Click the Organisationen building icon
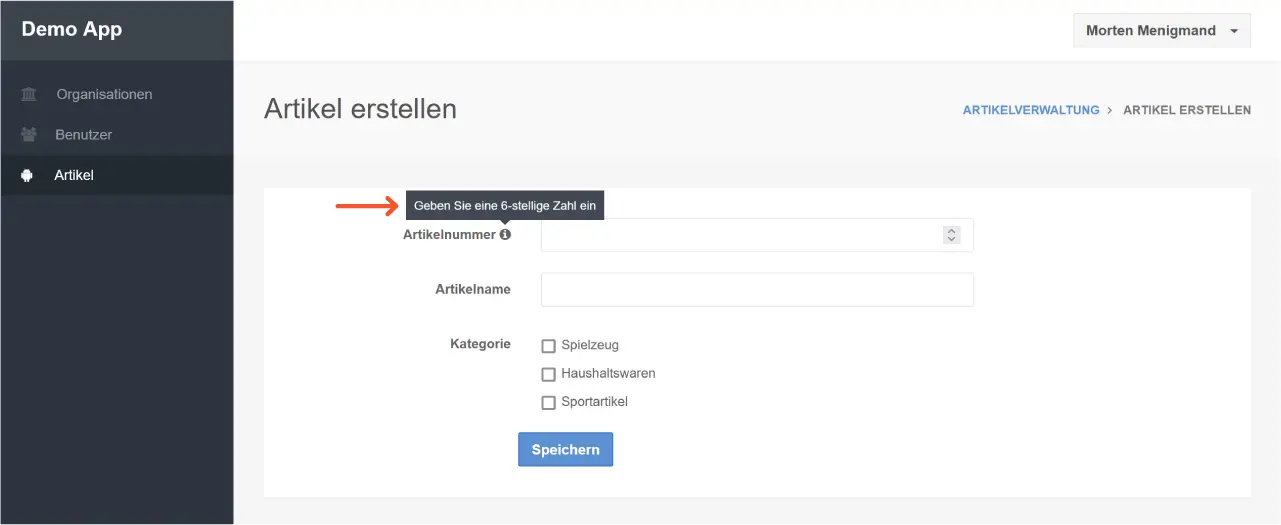Image resolution: width=1281 pixels, height=525 pixels. click(29, 95)
